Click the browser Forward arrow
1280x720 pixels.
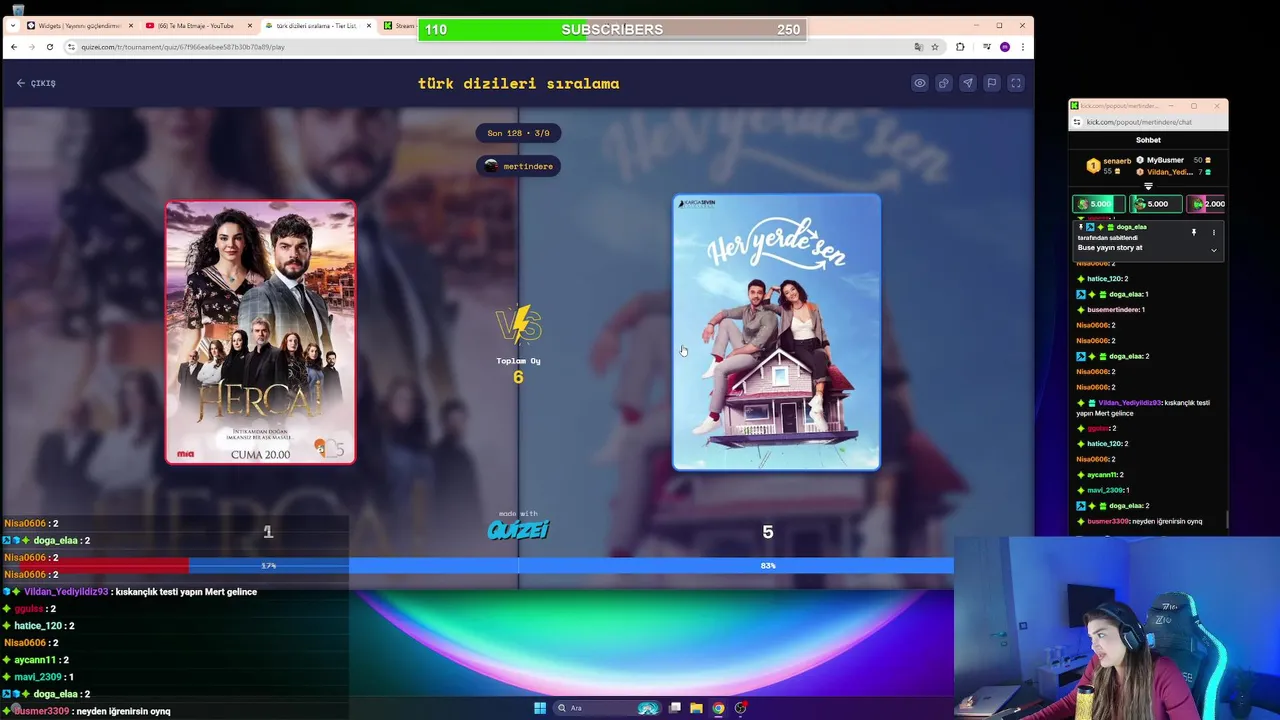(31, 47)
